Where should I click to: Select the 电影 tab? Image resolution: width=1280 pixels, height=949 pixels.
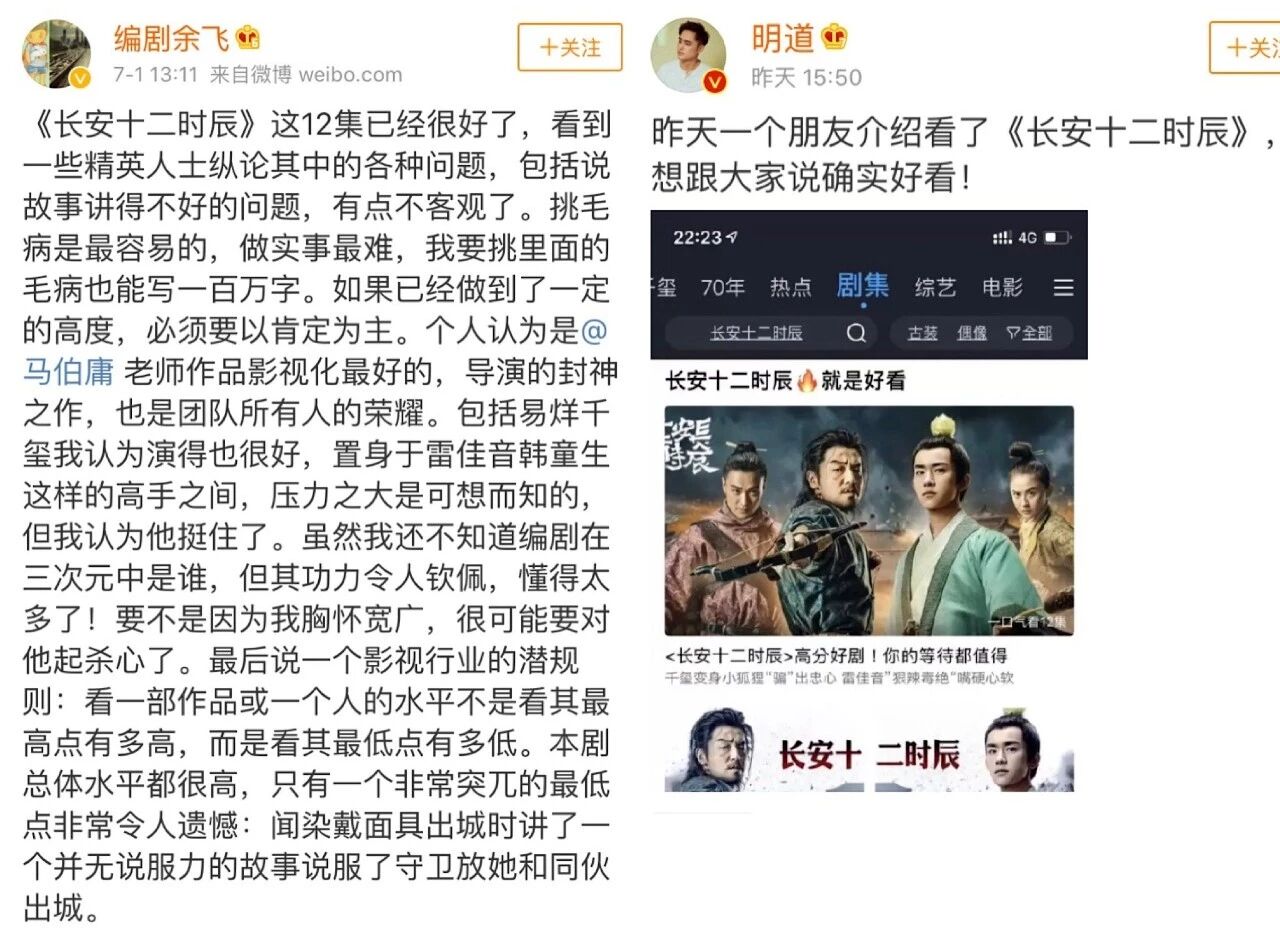pyautogui.click(x=1002, y=288)
